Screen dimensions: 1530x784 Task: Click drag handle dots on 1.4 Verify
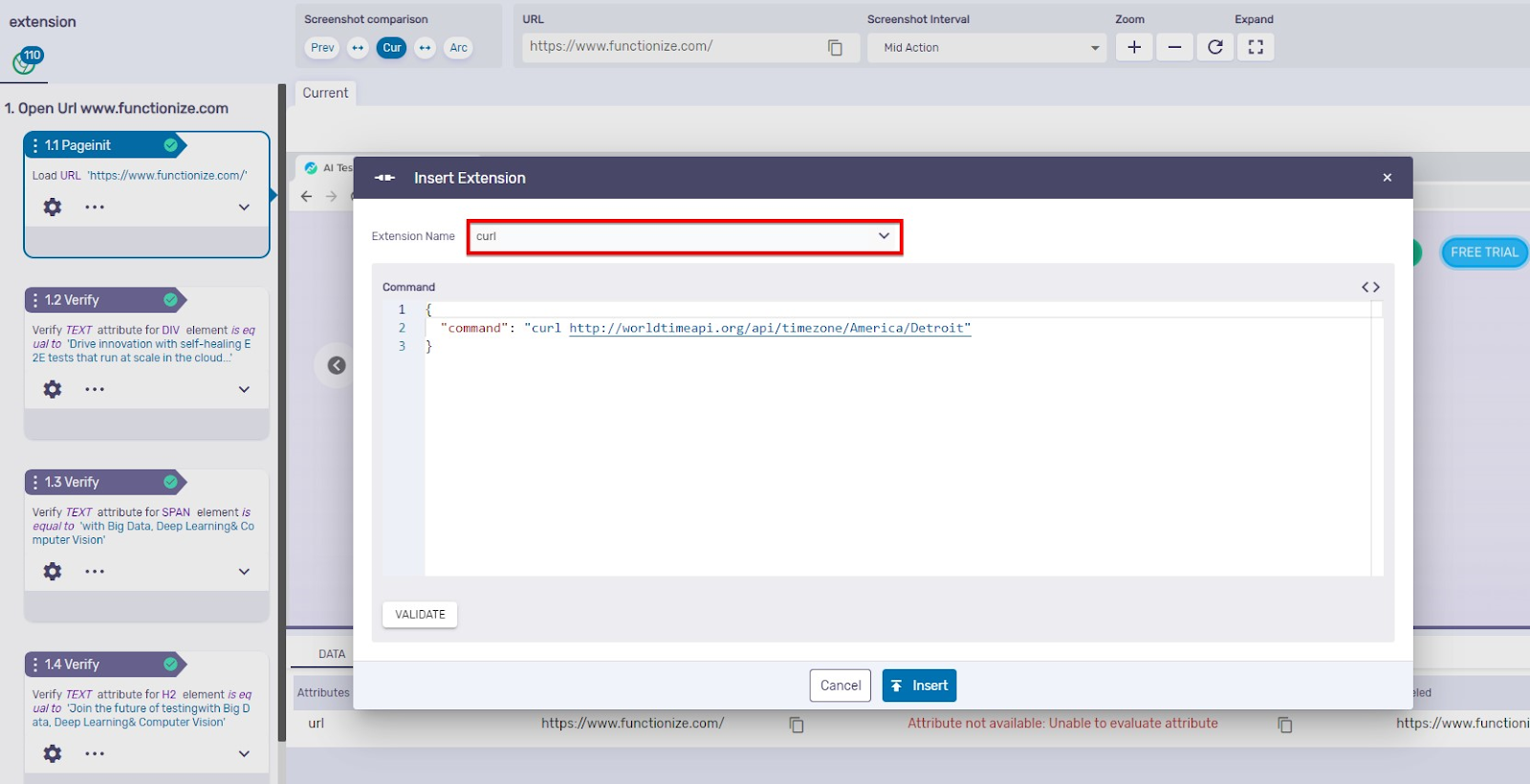pyautogui.click(x=35, y=664)
